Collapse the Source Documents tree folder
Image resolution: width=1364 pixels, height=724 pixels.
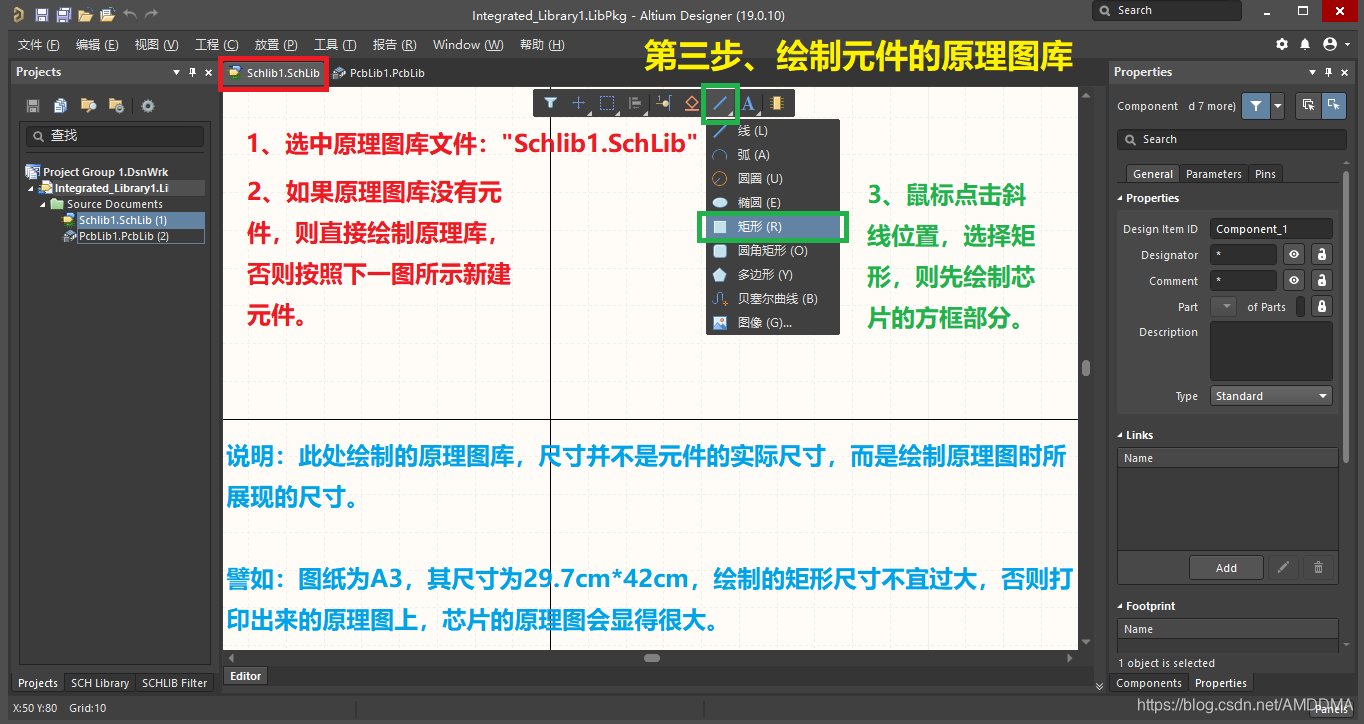pos(44,204)
